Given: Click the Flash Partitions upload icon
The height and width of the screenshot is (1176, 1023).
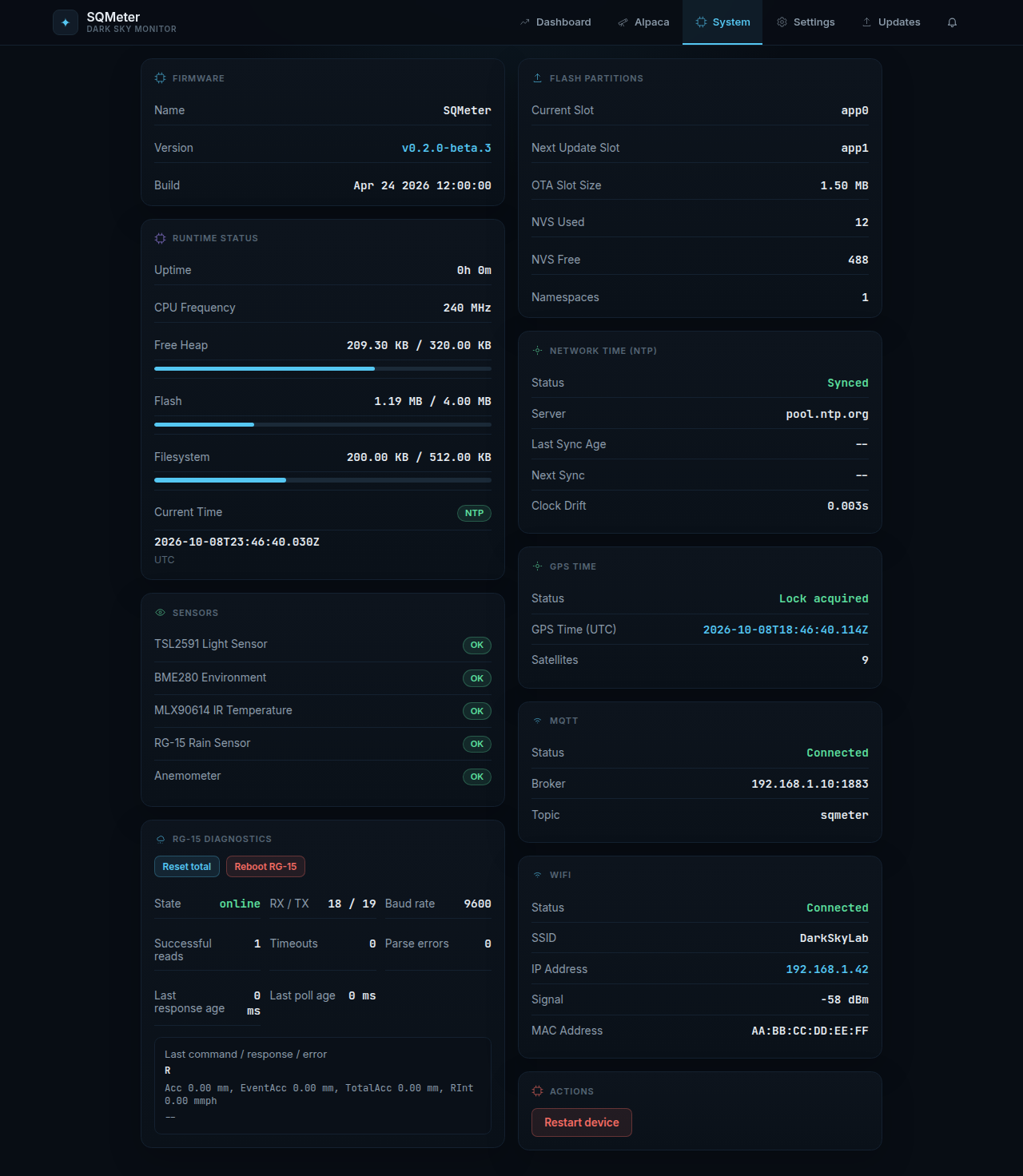Looking at the screenshot, I should click(537, 78).
